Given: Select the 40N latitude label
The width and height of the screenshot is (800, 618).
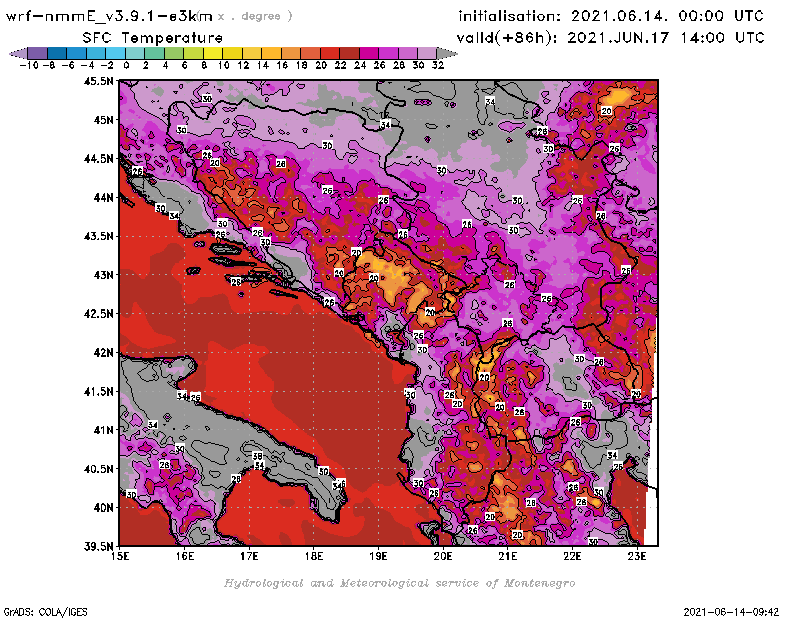Looking at the screenshot, I should [104, 507].
